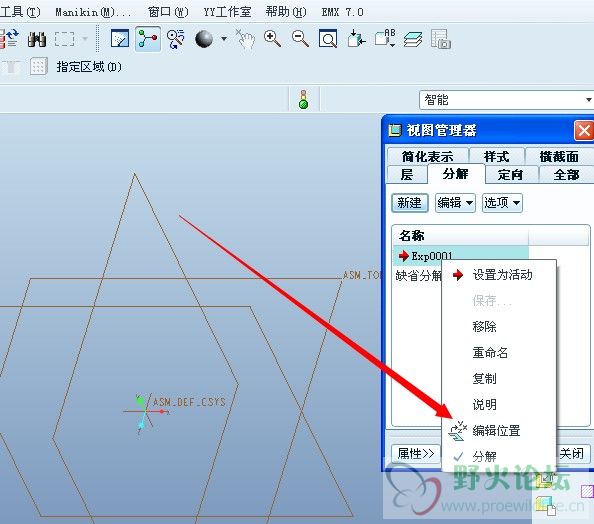This screenshot has width=594, height=524.
Task: Toggle the checked 分解 menu option
Action: coord(499,457)
